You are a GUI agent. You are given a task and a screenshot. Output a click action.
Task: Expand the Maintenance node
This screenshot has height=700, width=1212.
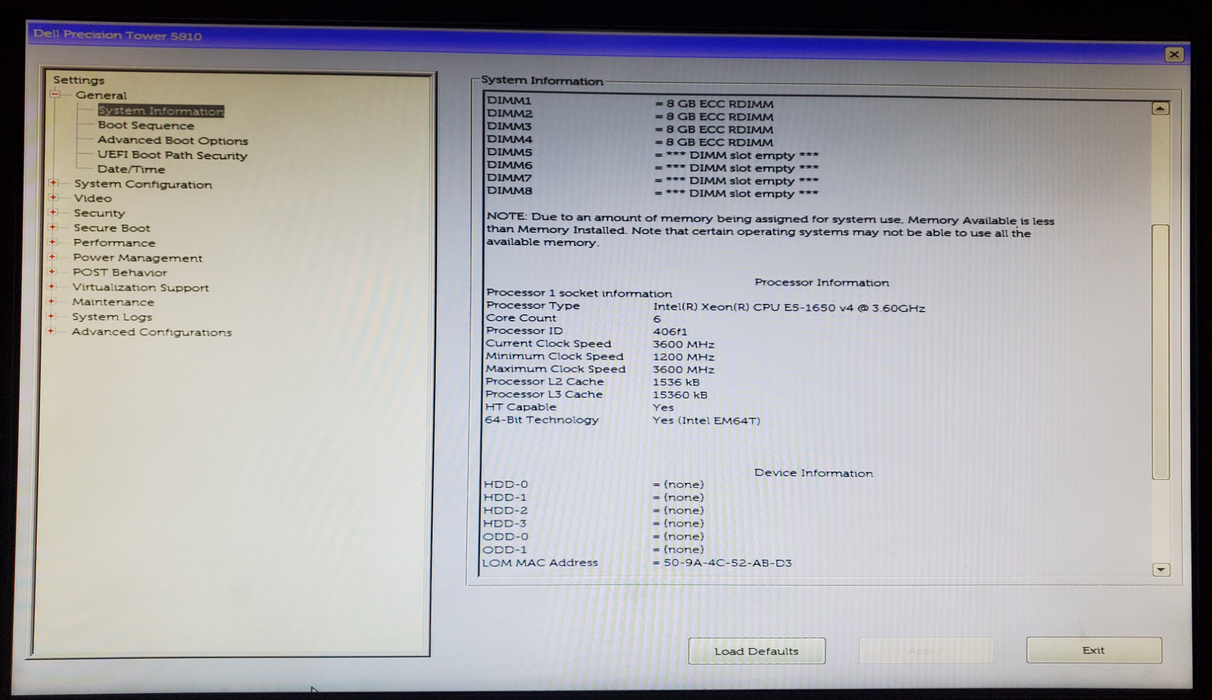click(53, 301)
